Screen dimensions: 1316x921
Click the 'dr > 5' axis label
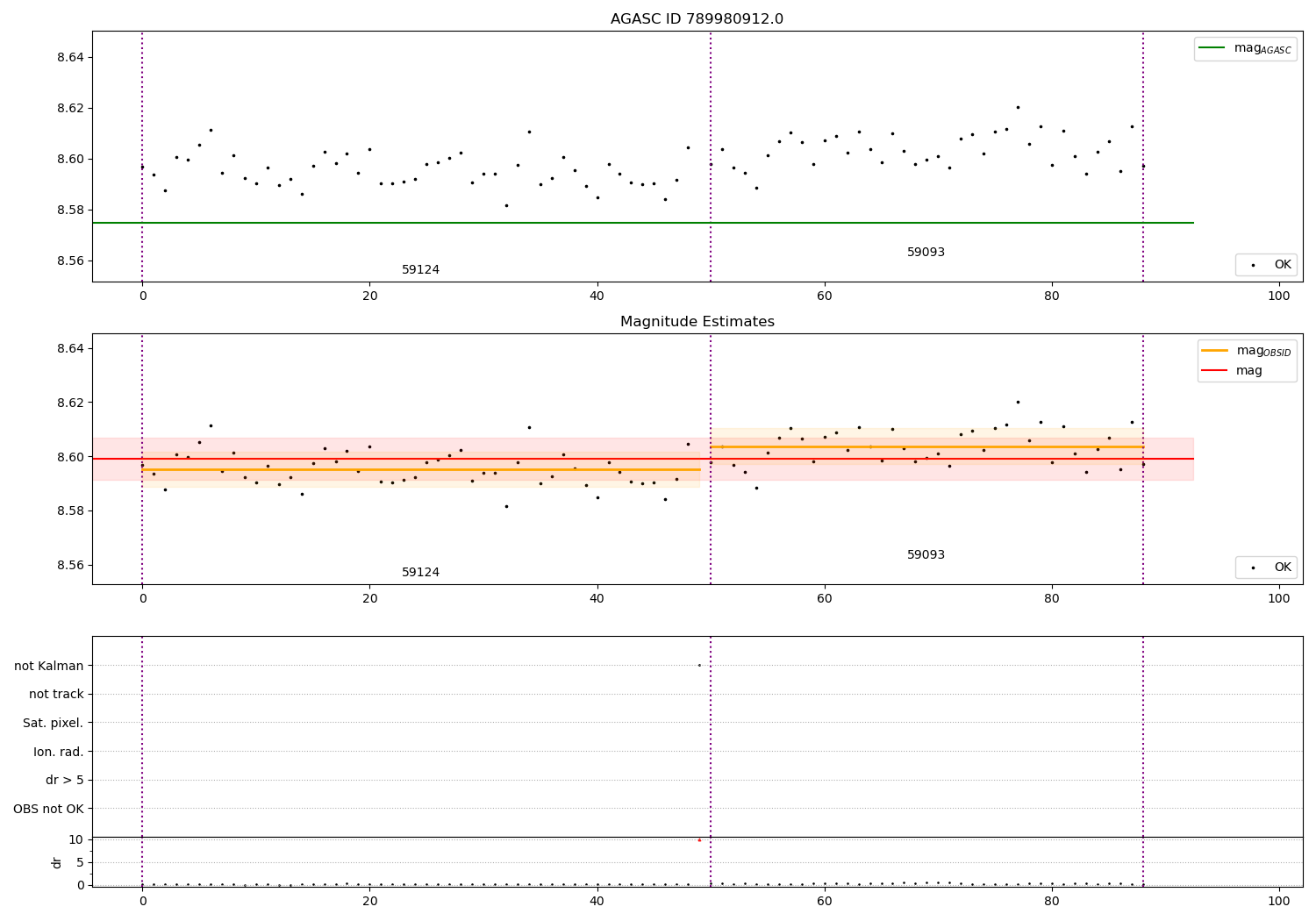pyautogui.click(x=65, y=781)
